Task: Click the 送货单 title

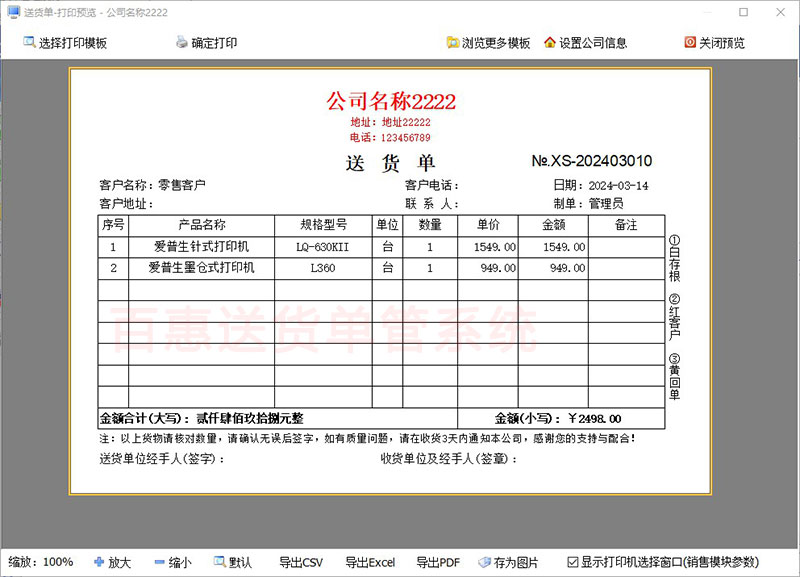Action: coord(390,163)
